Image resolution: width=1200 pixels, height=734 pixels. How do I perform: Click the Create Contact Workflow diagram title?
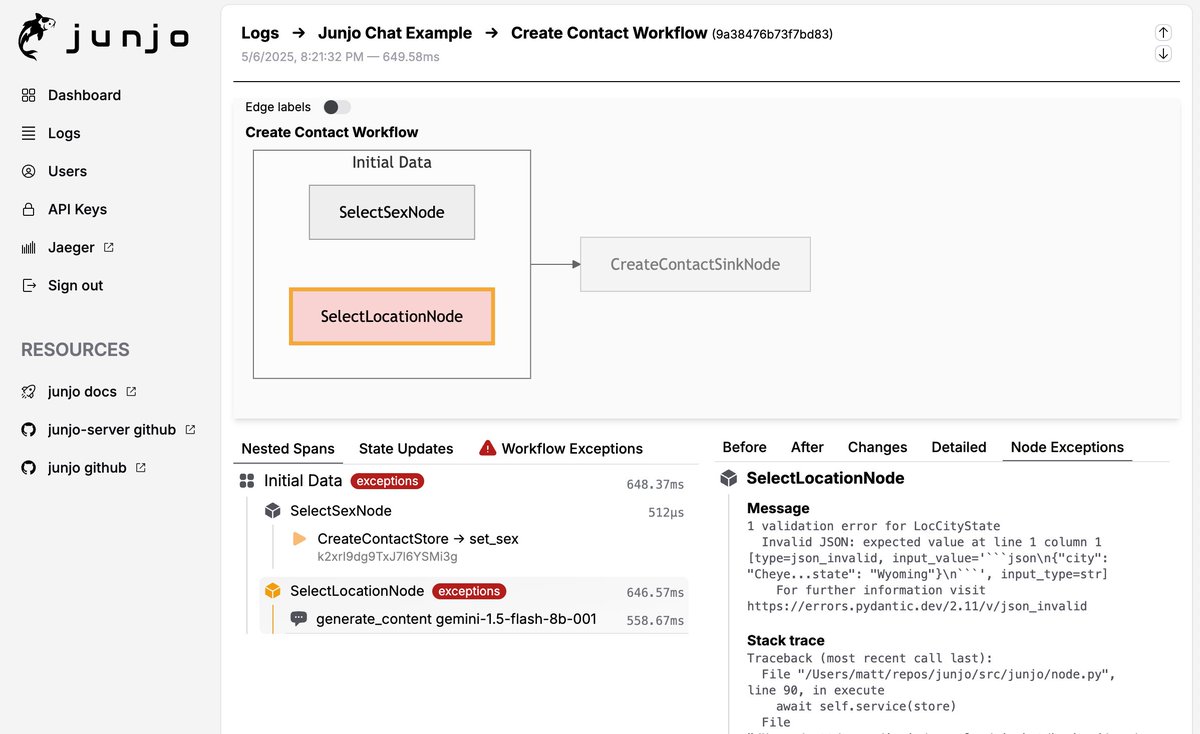pyautogui.click(x=332, y=132)
